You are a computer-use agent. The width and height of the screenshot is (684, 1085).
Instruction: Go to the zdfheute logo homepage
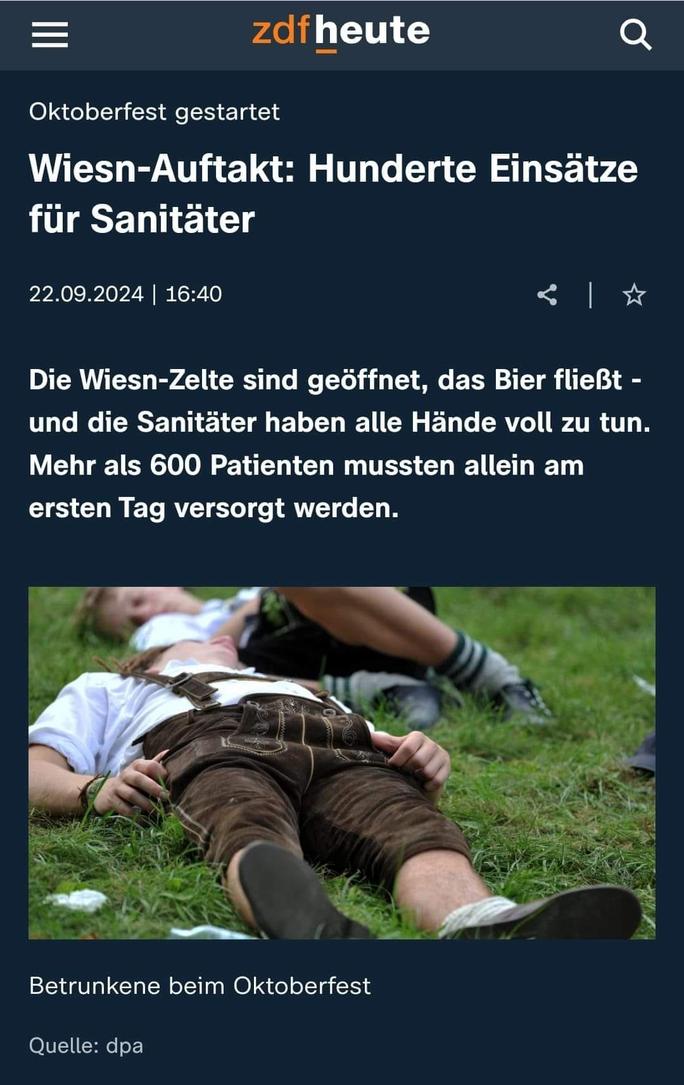click(x=341, y=33)
